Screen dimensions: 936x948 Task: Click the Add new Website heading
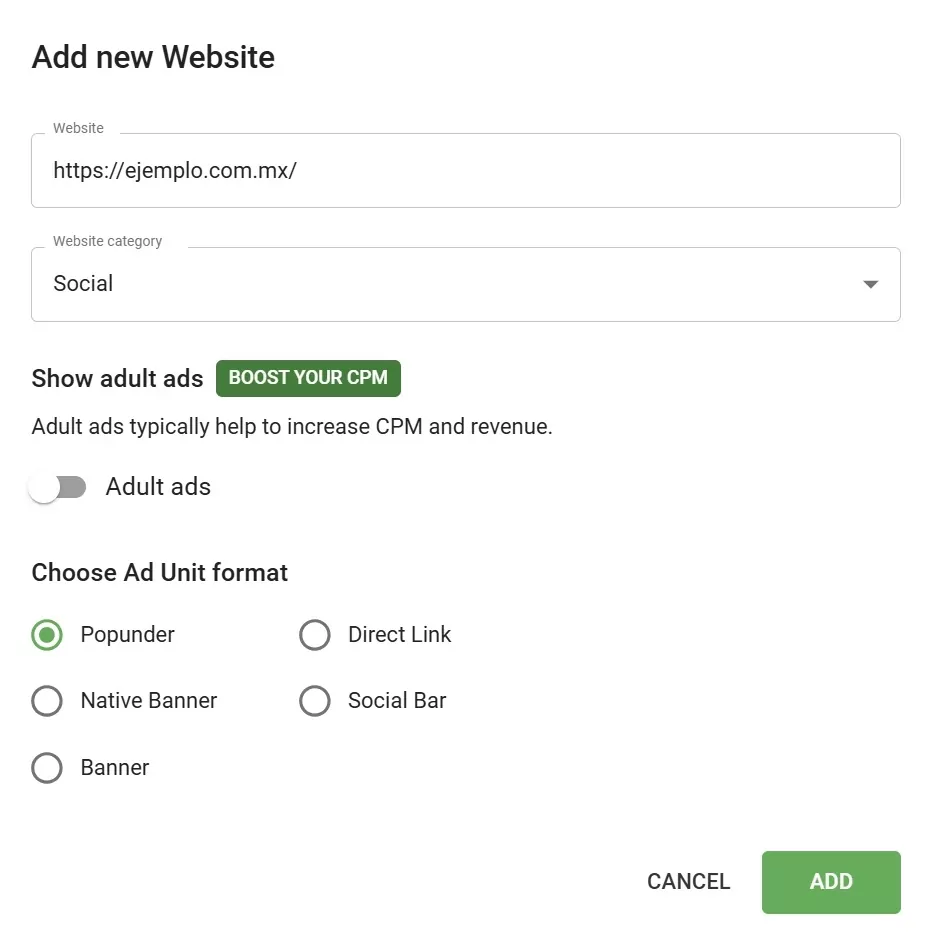point(152,57)
